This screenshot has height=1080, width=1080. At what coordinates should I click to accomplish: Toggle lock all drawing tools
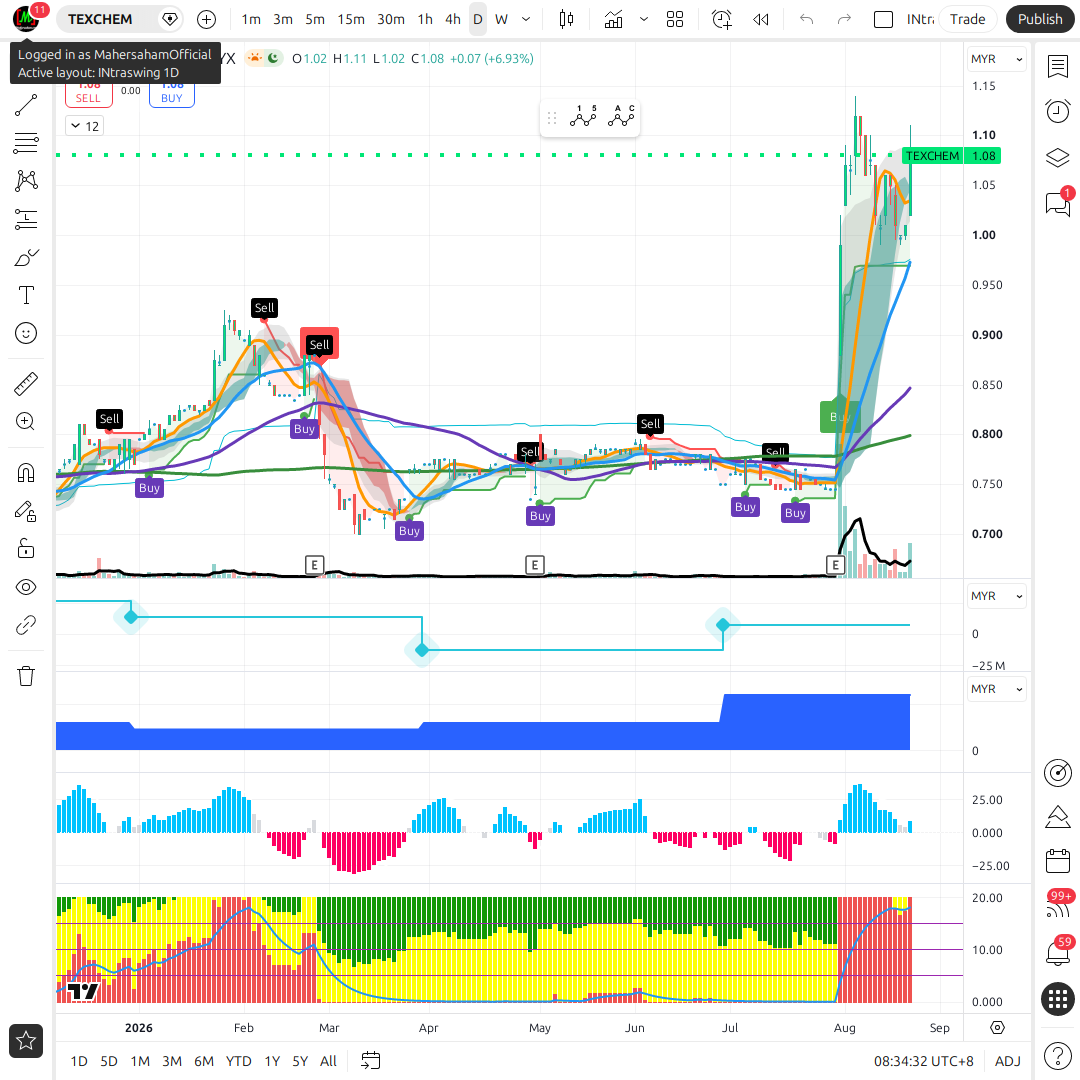[x=26, y=549]
